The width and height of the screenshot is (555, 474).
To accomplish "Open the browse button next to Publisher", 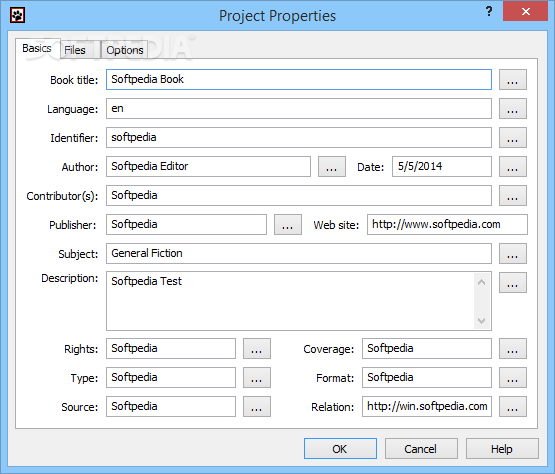I will 288,224.
